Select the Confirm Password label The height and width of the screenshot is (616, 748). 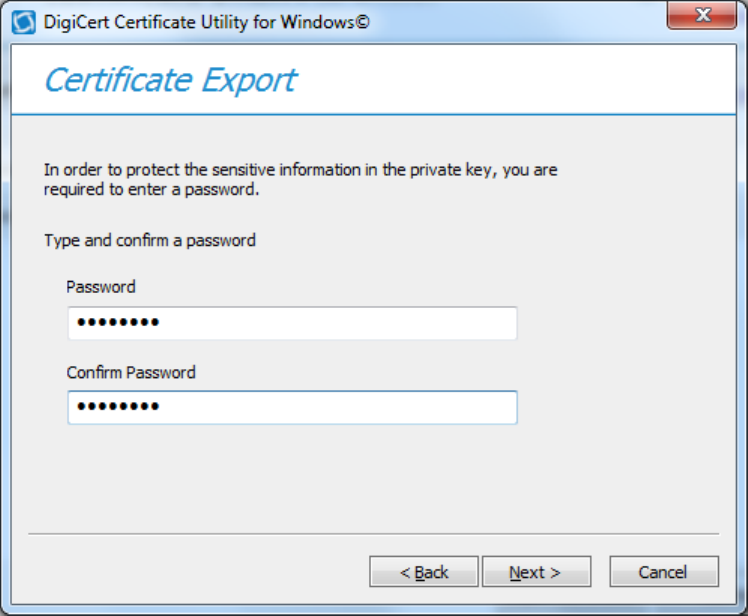pos(131,373)
